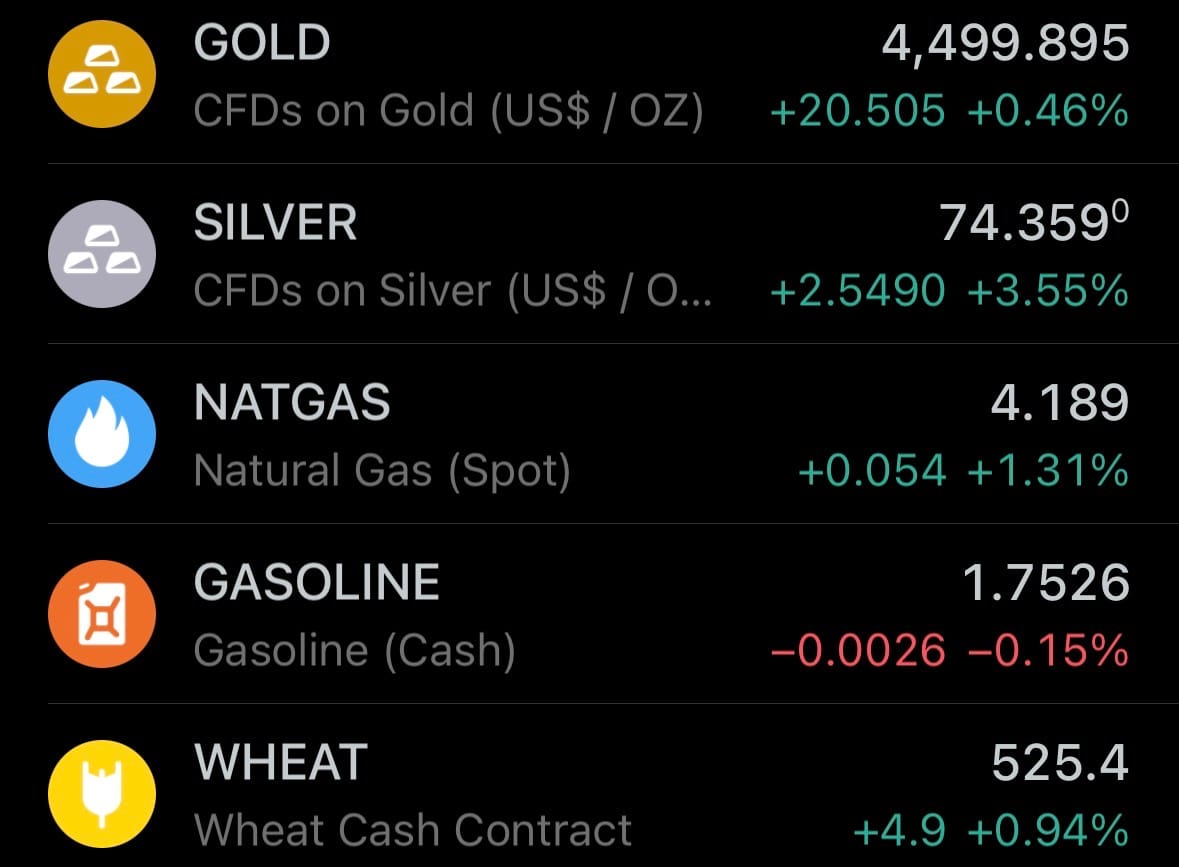Tap gasoline's red −0.15% change
The height and width of the screenshot is (867, 1179).
pos(1048,651)
